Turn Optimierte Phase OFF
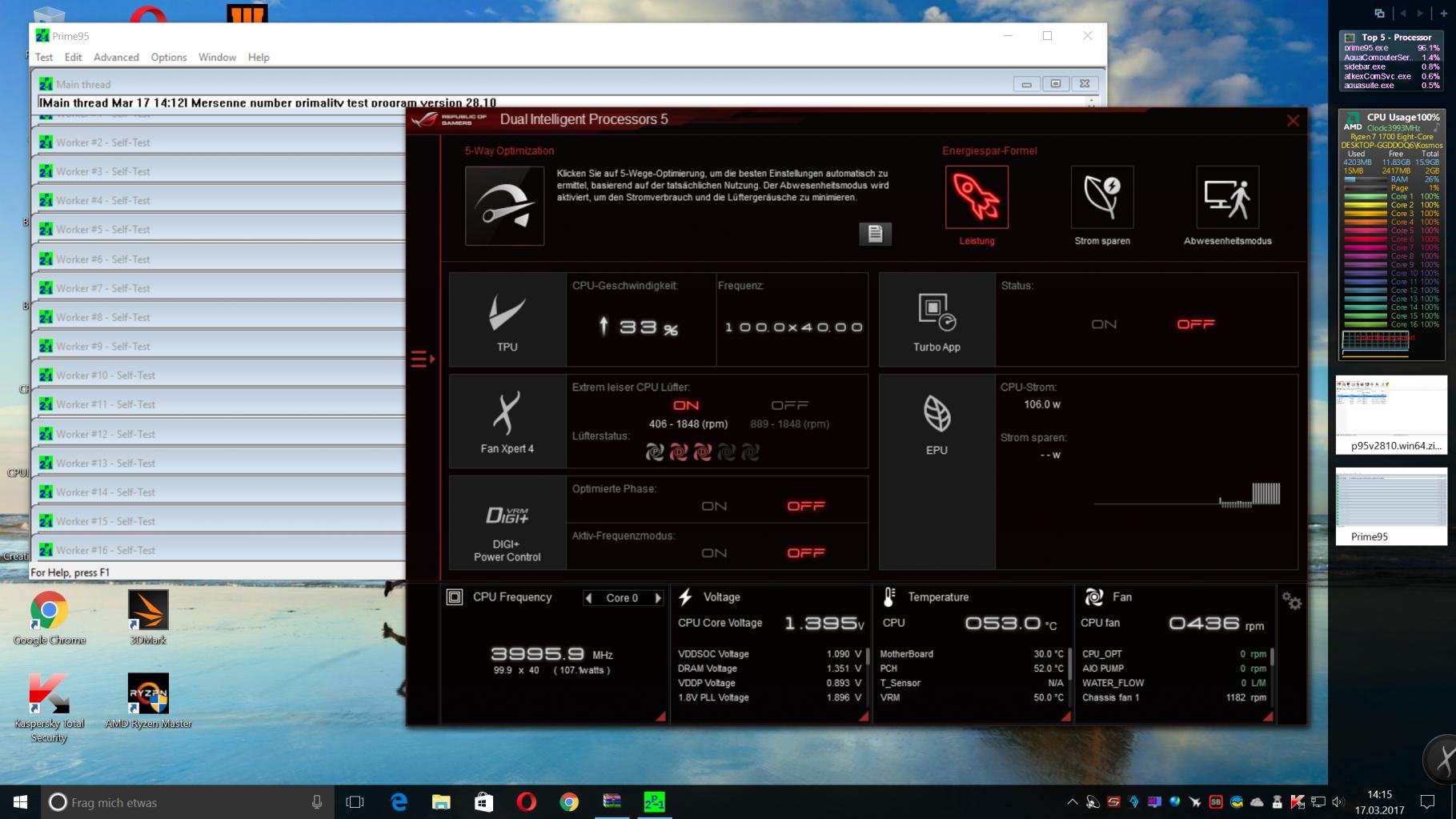The width and height of the screenshot is (1456, 819). pyautogui.click(x=806, y=506)
